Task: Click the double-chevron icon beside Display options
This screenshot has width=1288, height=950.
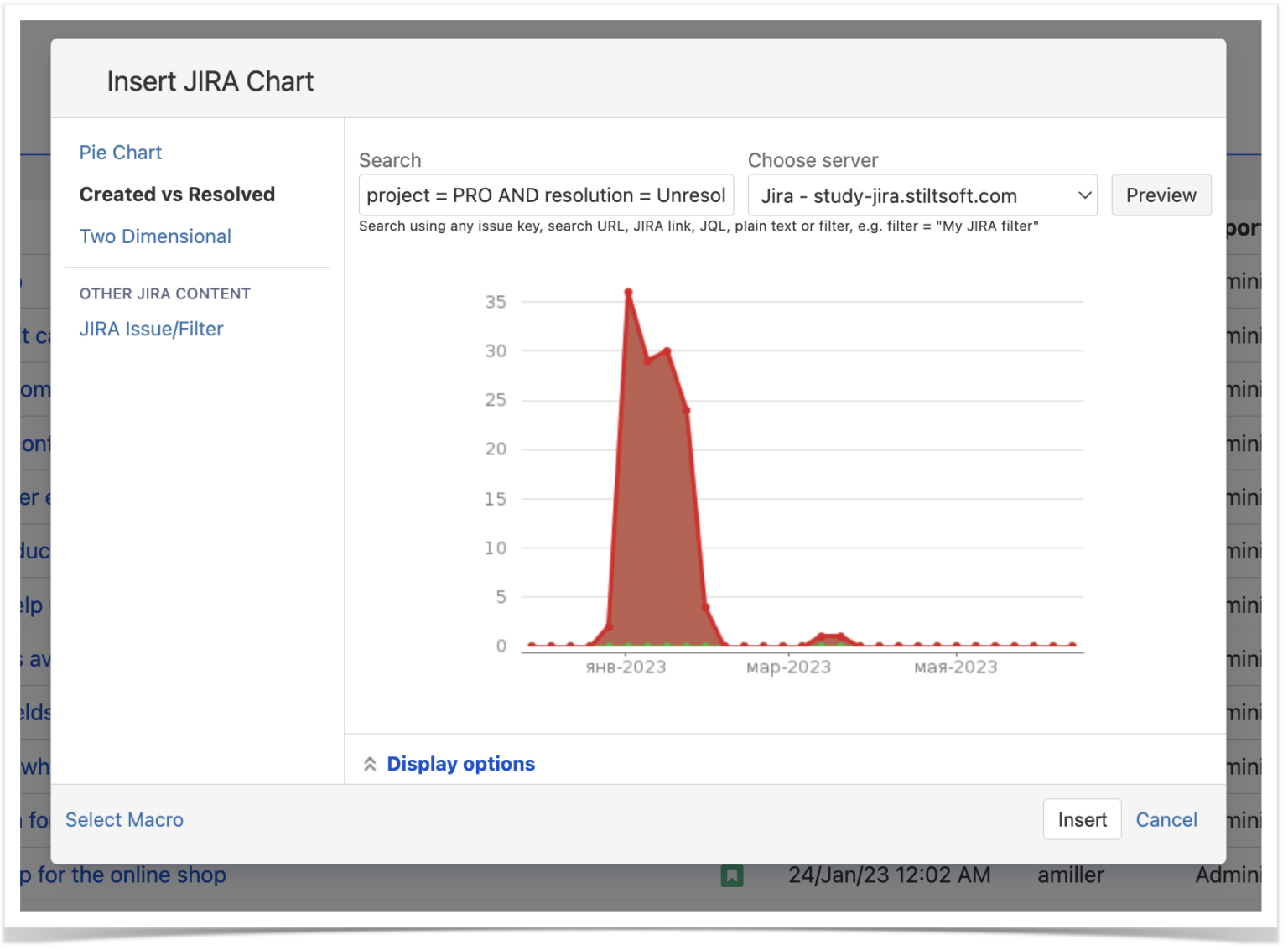Action: (x=371, y=764)
